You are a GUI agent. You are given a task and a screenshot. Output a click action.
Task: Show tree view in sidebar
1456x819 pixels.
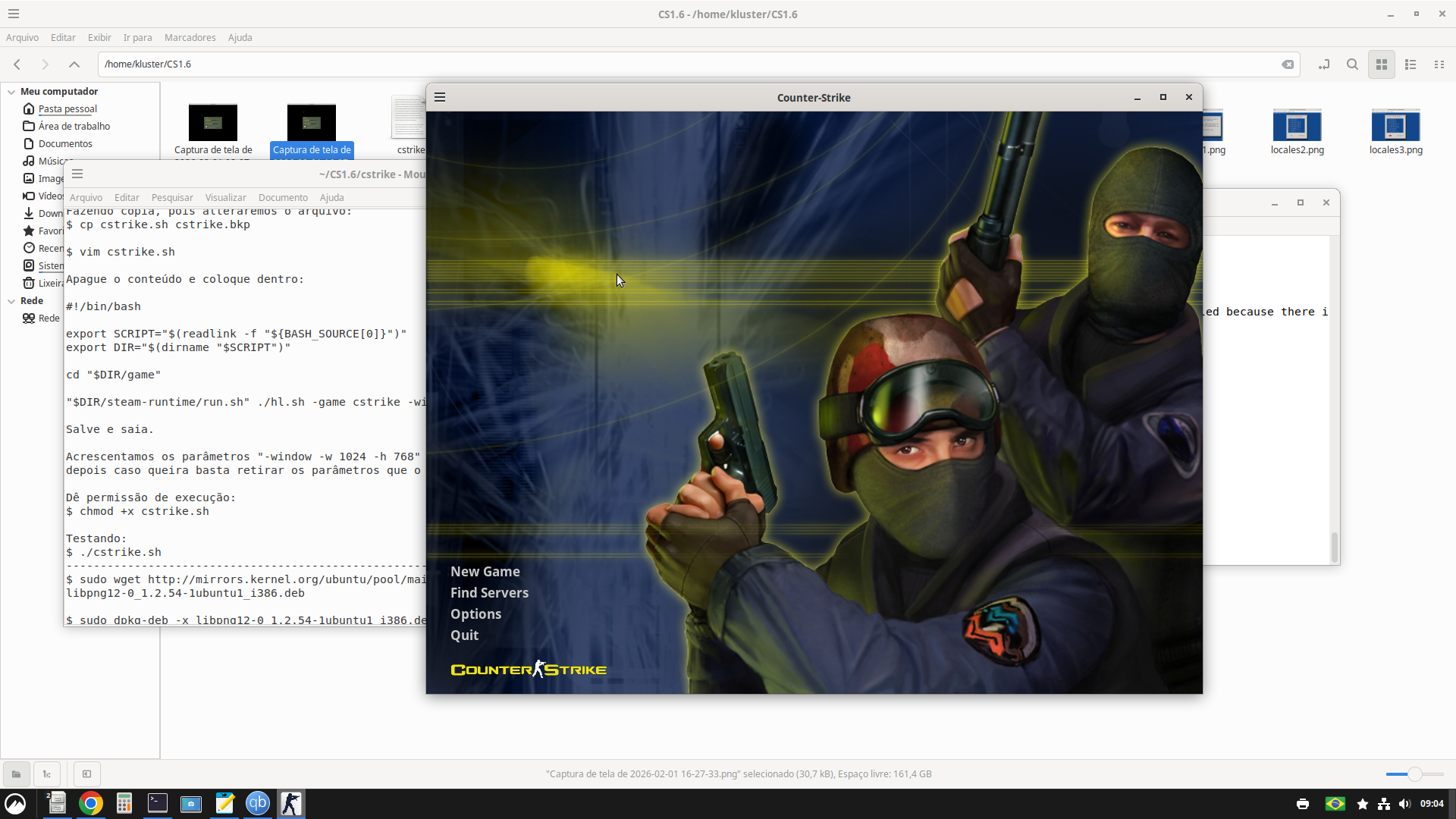[47, 774]
